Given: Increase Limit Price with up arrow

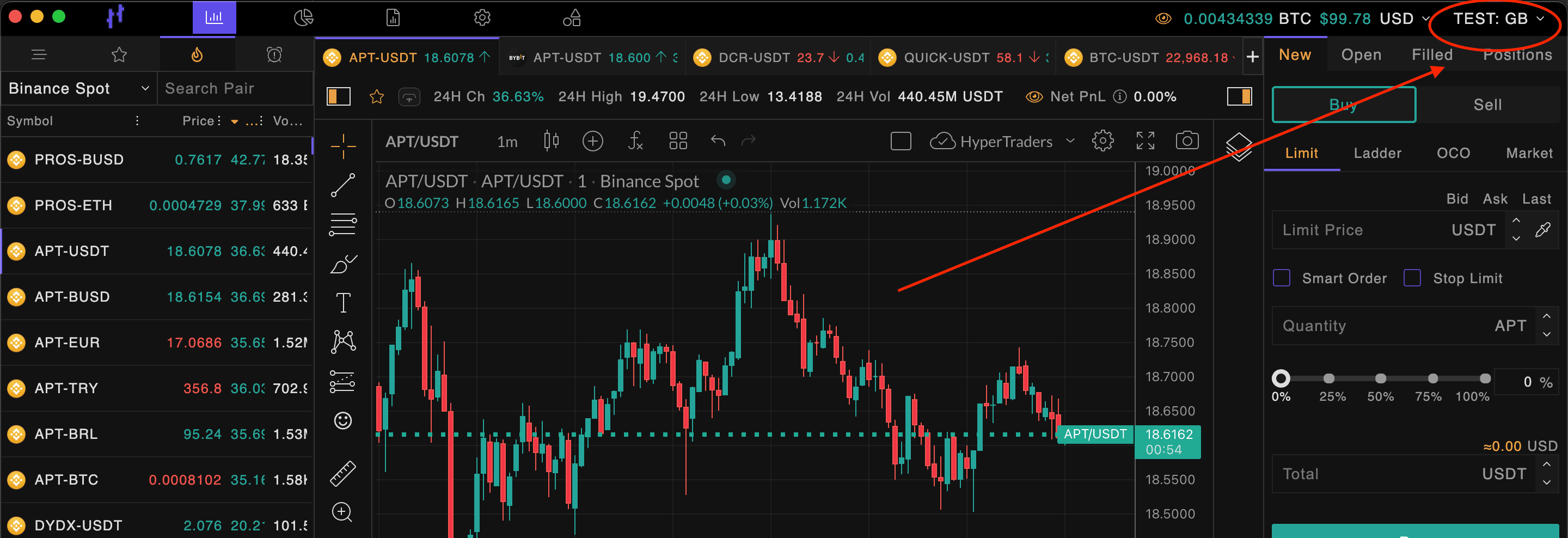Looking at the screenshot, I should pyautogui.click(x=1516, y=221).
